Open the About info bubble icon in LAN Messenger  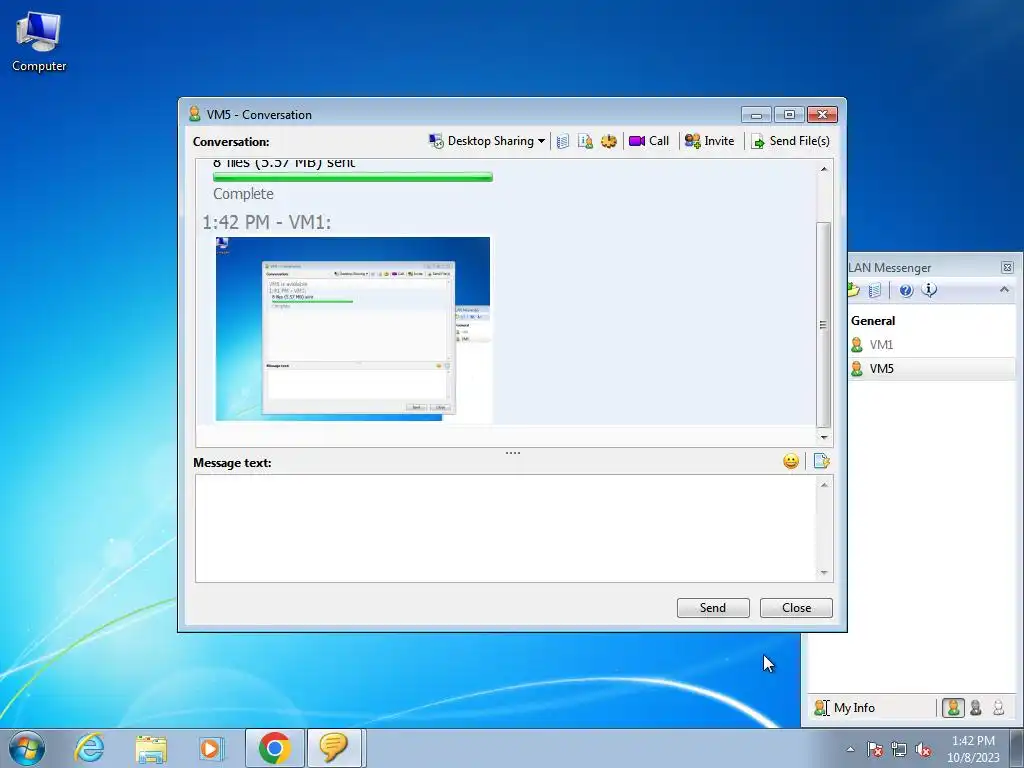tap(929, 290)
